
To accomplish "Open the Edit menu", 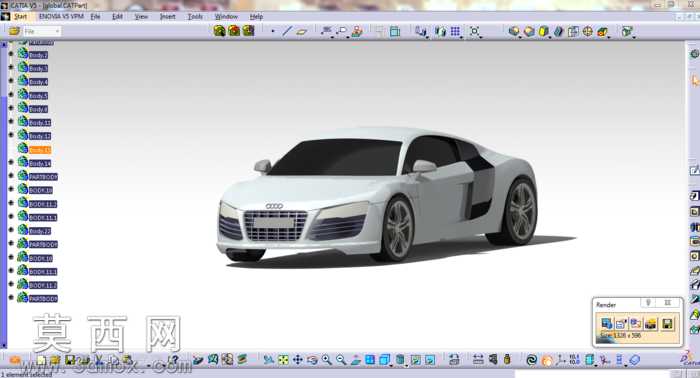I will (117, 17).
